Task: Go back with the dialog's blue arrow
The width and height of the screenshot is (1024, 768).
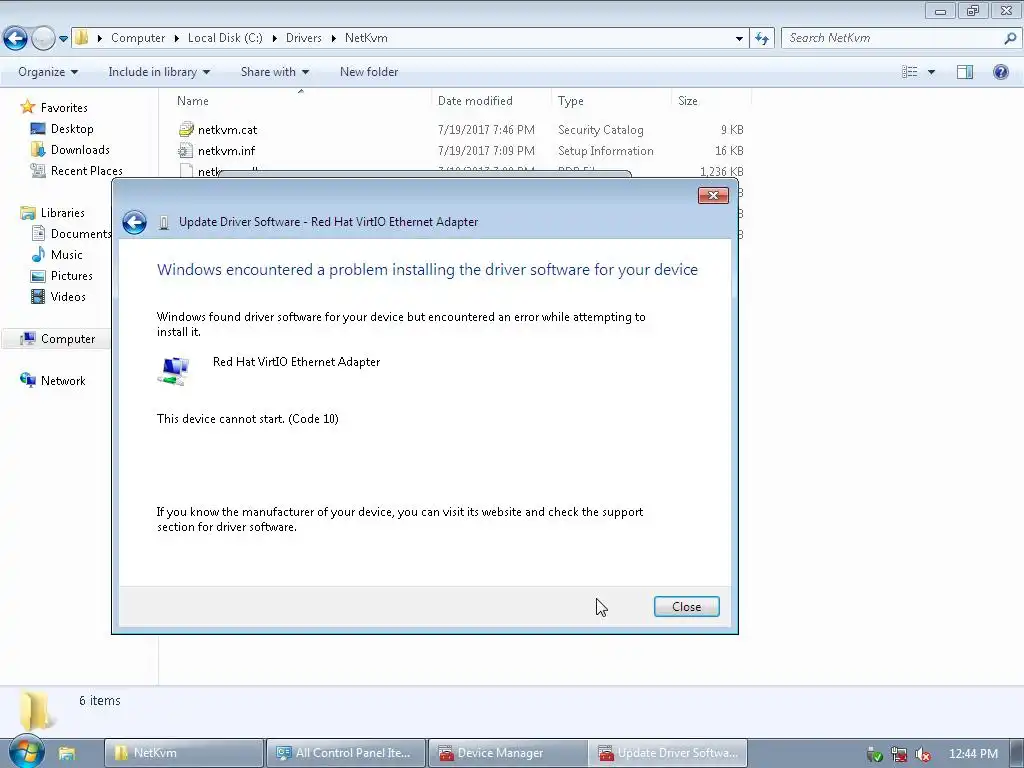Action: pyautogui.click(x=135, y=223)
